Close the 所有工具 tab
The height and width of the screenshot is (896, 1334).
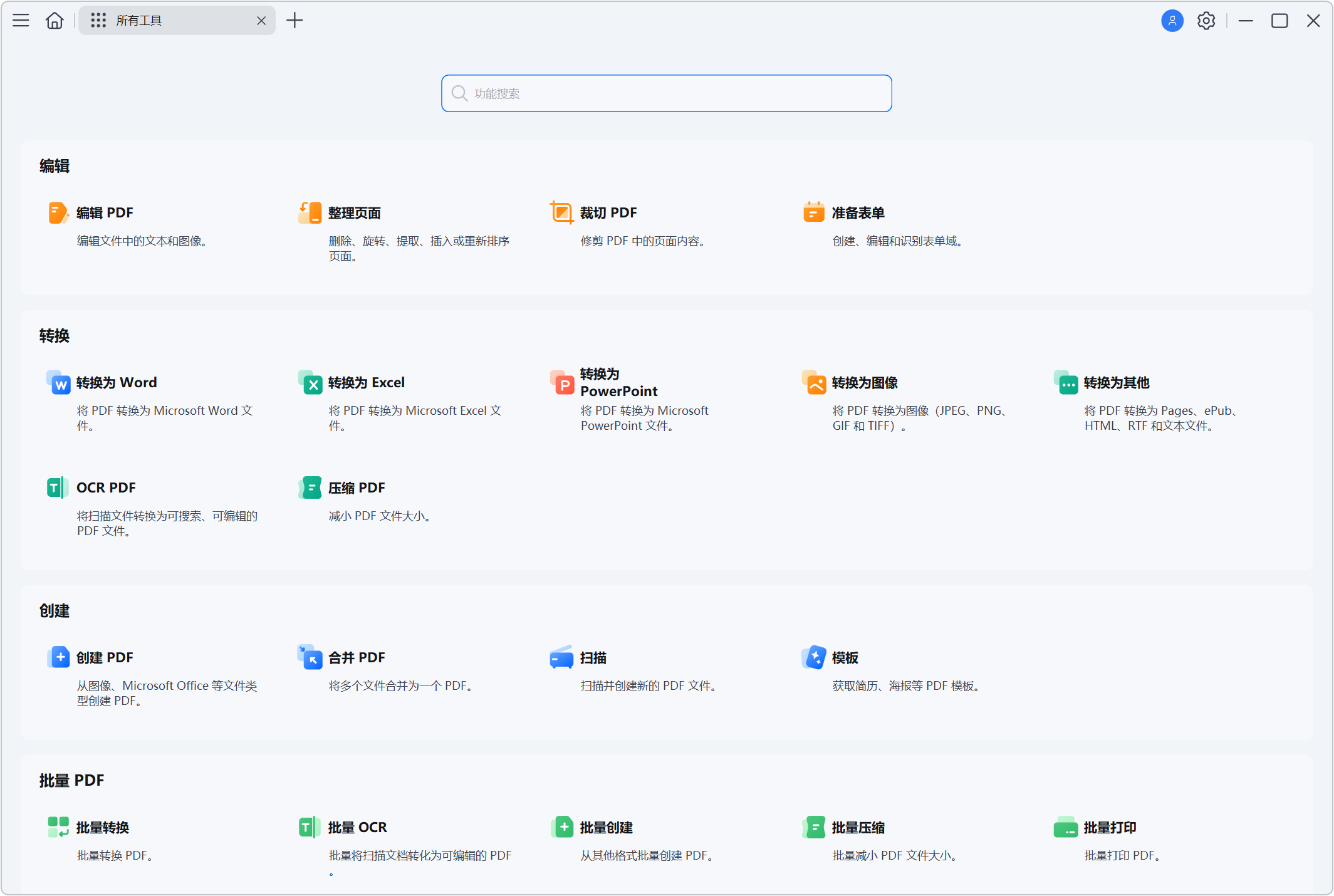pyautogui.click(x=261, y=21)
